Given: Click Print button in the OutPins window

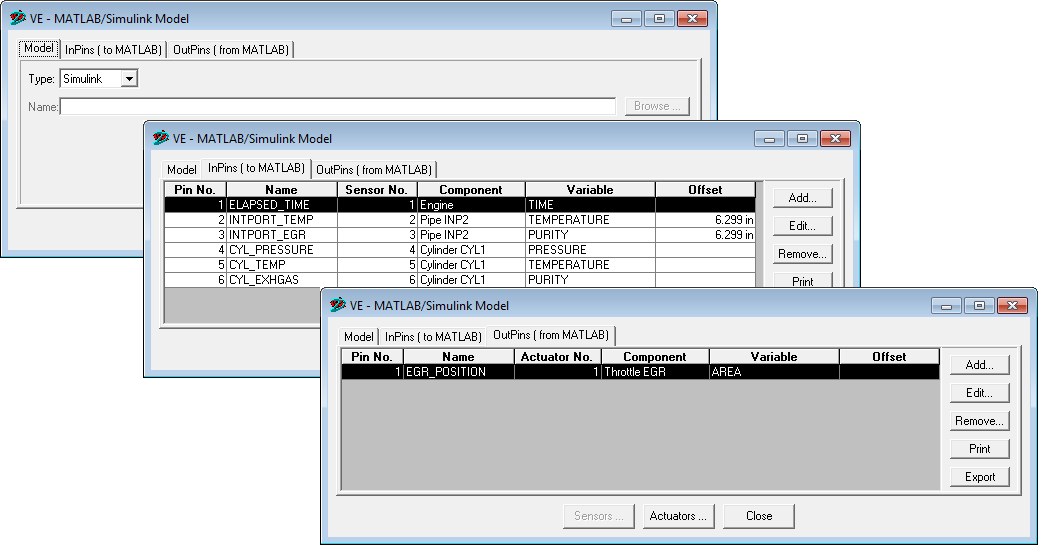Looking at the screenshot, I should coord(979,449).
